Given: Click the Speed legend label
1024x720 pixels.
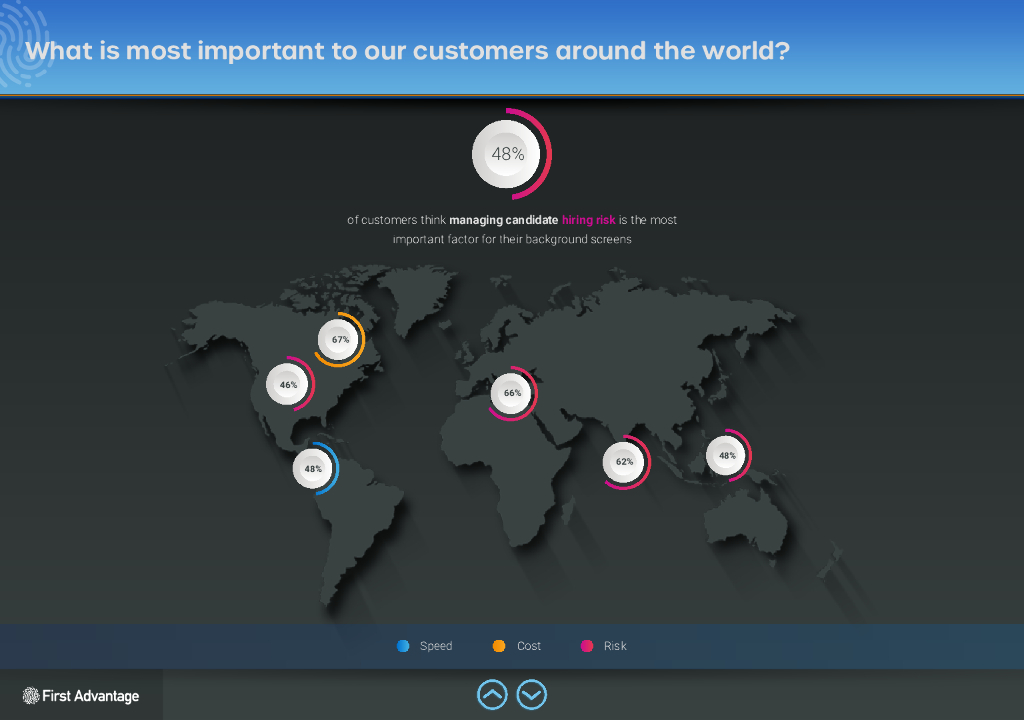Looking at the screenshot, I should pyautogui.click(x=436, y=646).
